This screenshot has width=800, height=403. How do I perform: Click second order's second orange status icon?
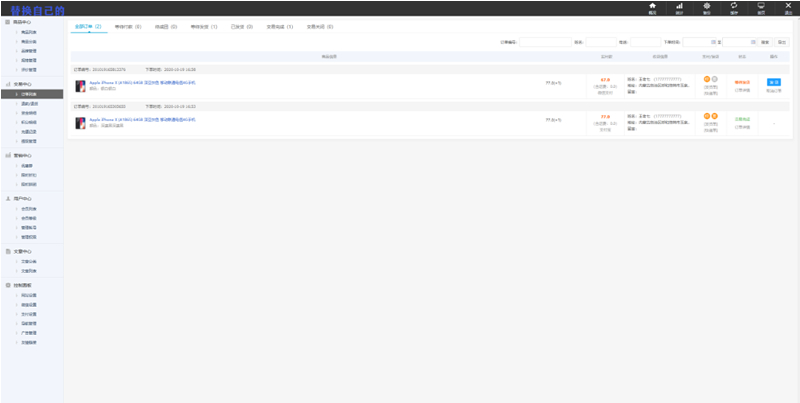click(715, 116)
